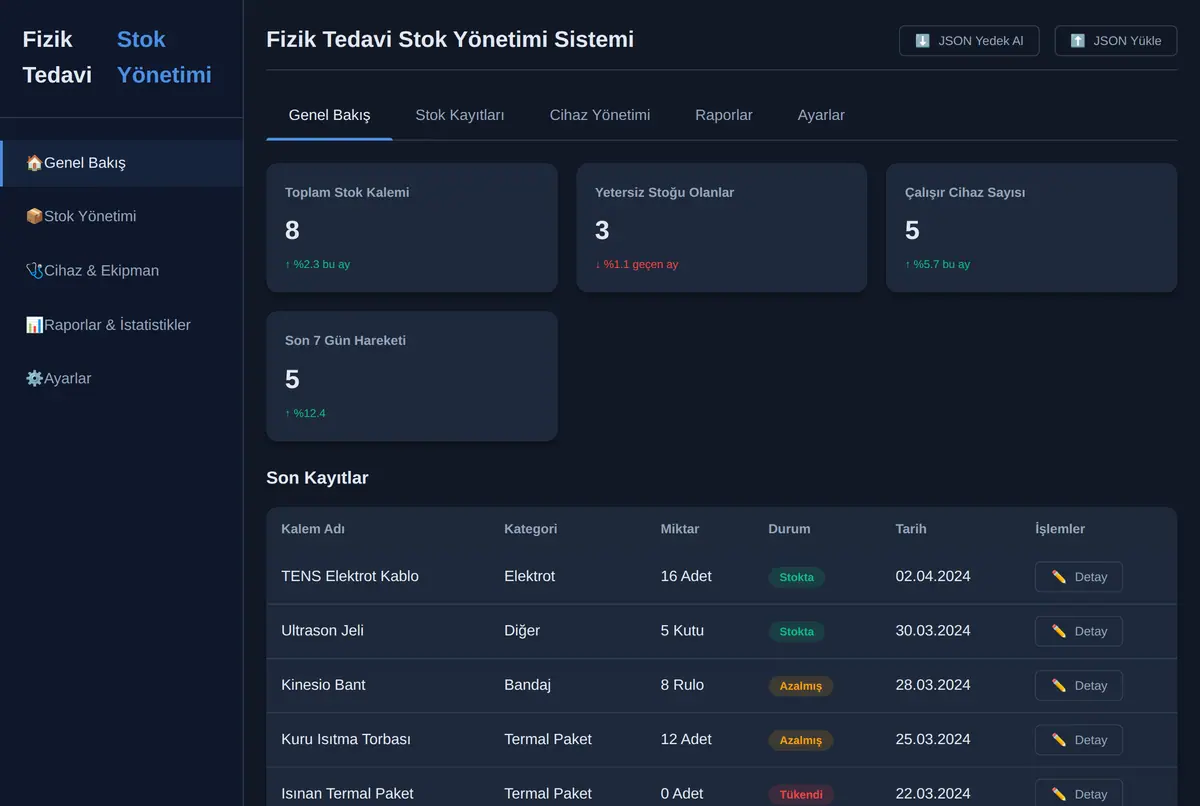Click the Toplam Stok Kalemi card
This screenshot has height=806, width=1200.
pos(412,228)
